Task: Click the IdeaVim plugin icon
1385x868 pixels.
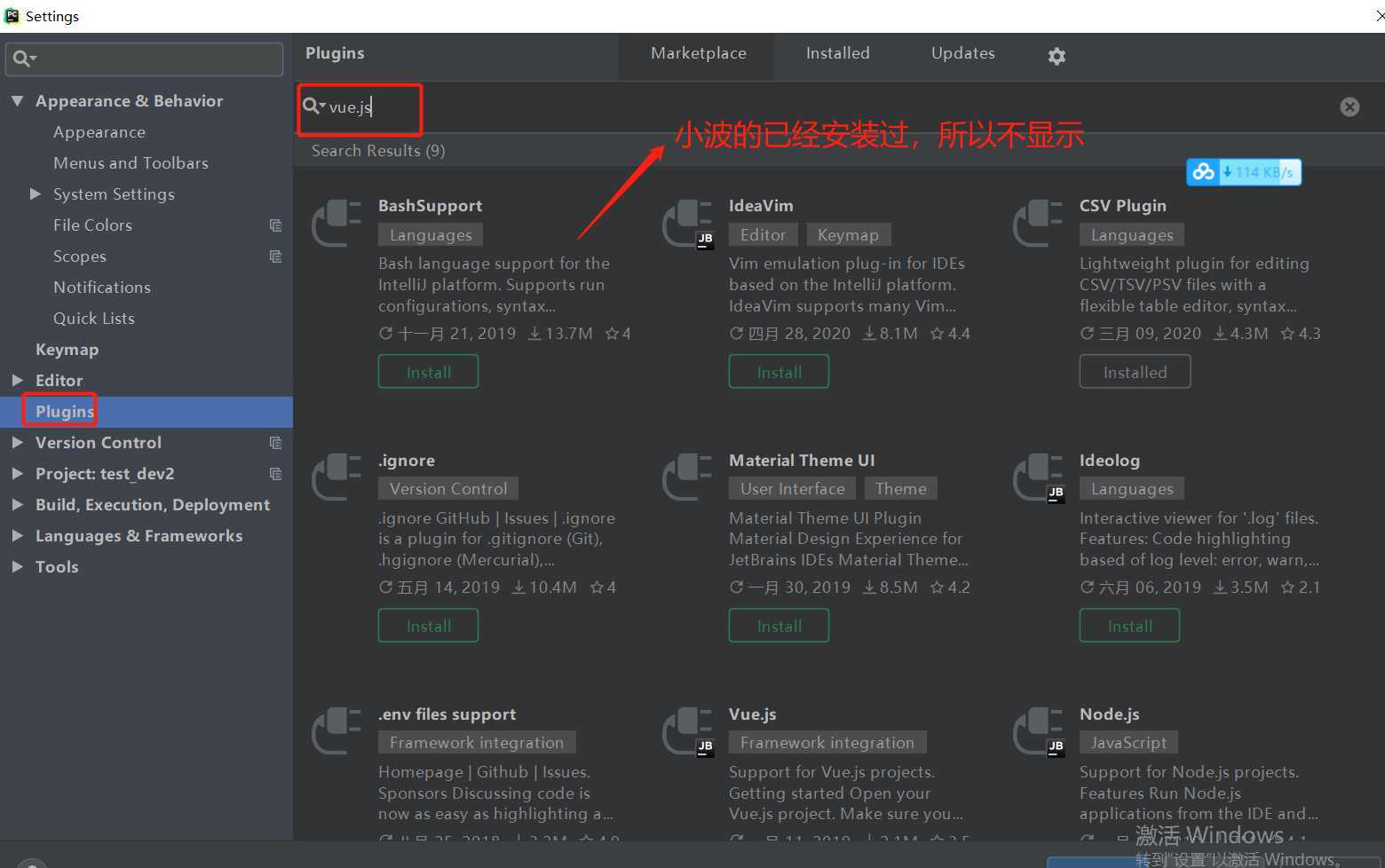Action: [x=687, y=223]
